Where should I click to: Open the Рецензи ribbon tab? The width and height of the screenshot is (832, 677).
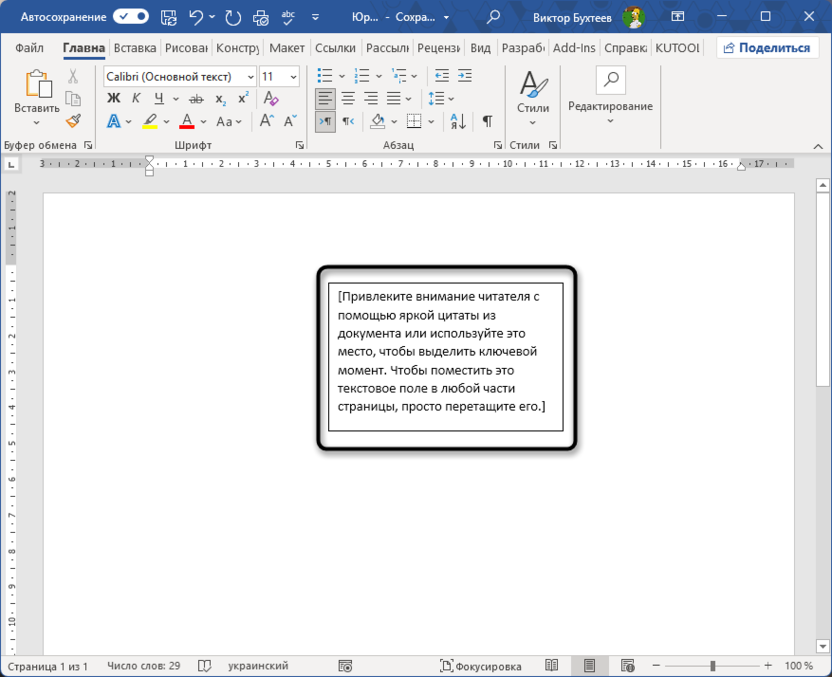[440, 47]
